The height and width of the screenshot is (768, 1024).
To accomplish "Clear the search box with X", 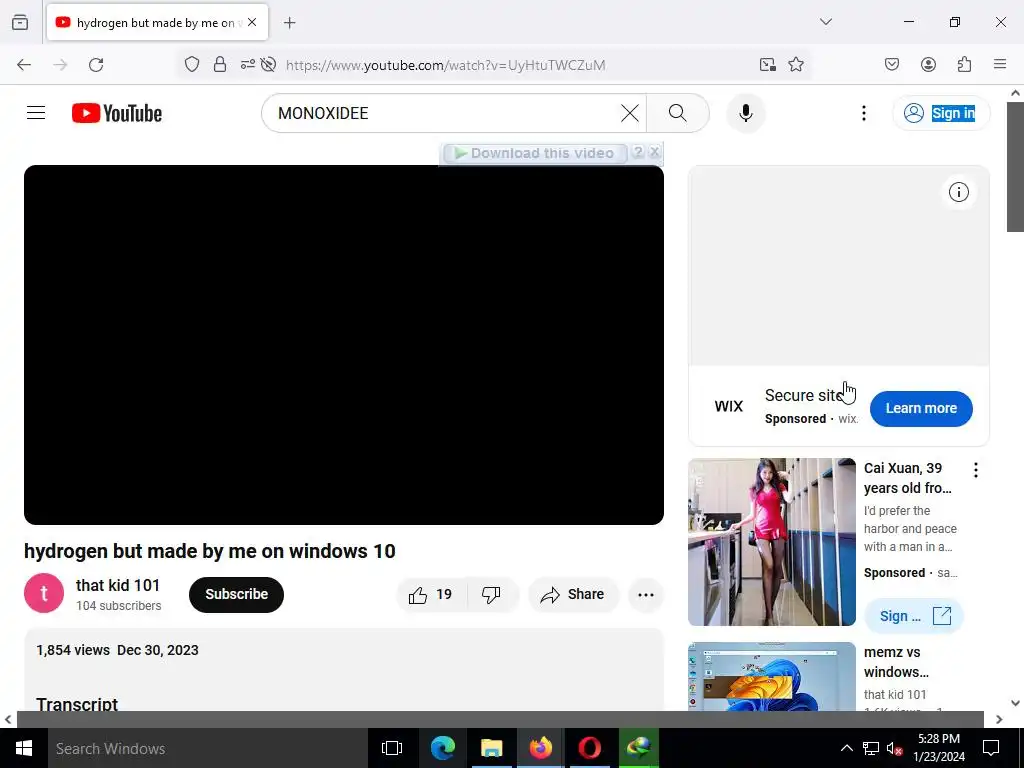I will (630, 113).
